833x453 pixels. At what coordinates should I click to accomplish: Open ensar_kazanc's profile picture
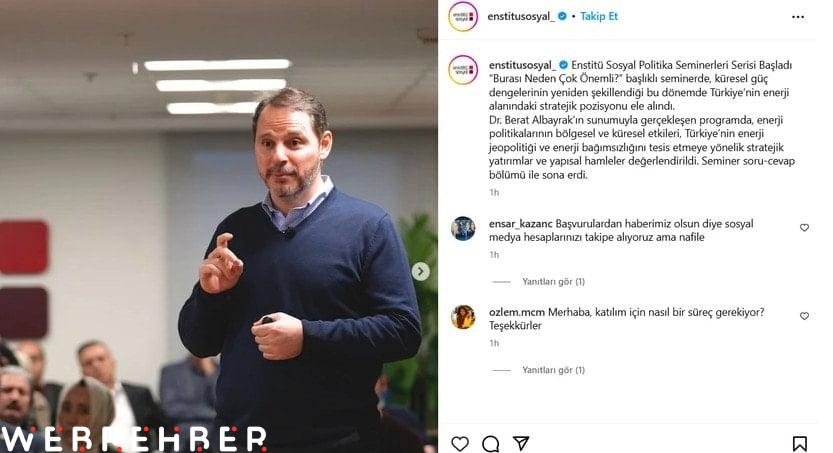463,229
